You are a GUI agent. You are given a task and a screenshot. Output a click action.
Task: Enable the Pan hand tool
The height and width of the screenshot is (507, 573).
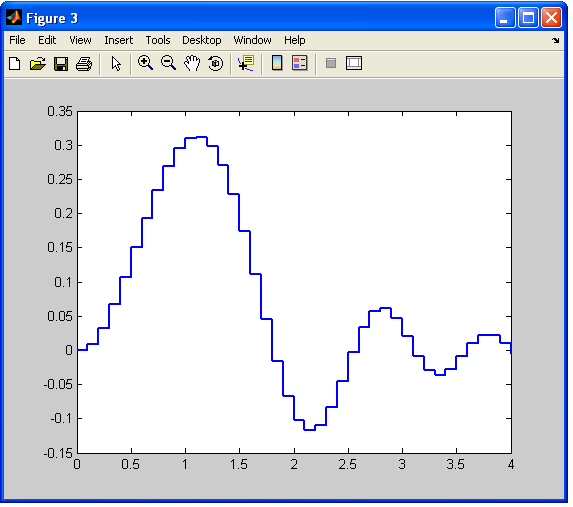pos(192,63)
